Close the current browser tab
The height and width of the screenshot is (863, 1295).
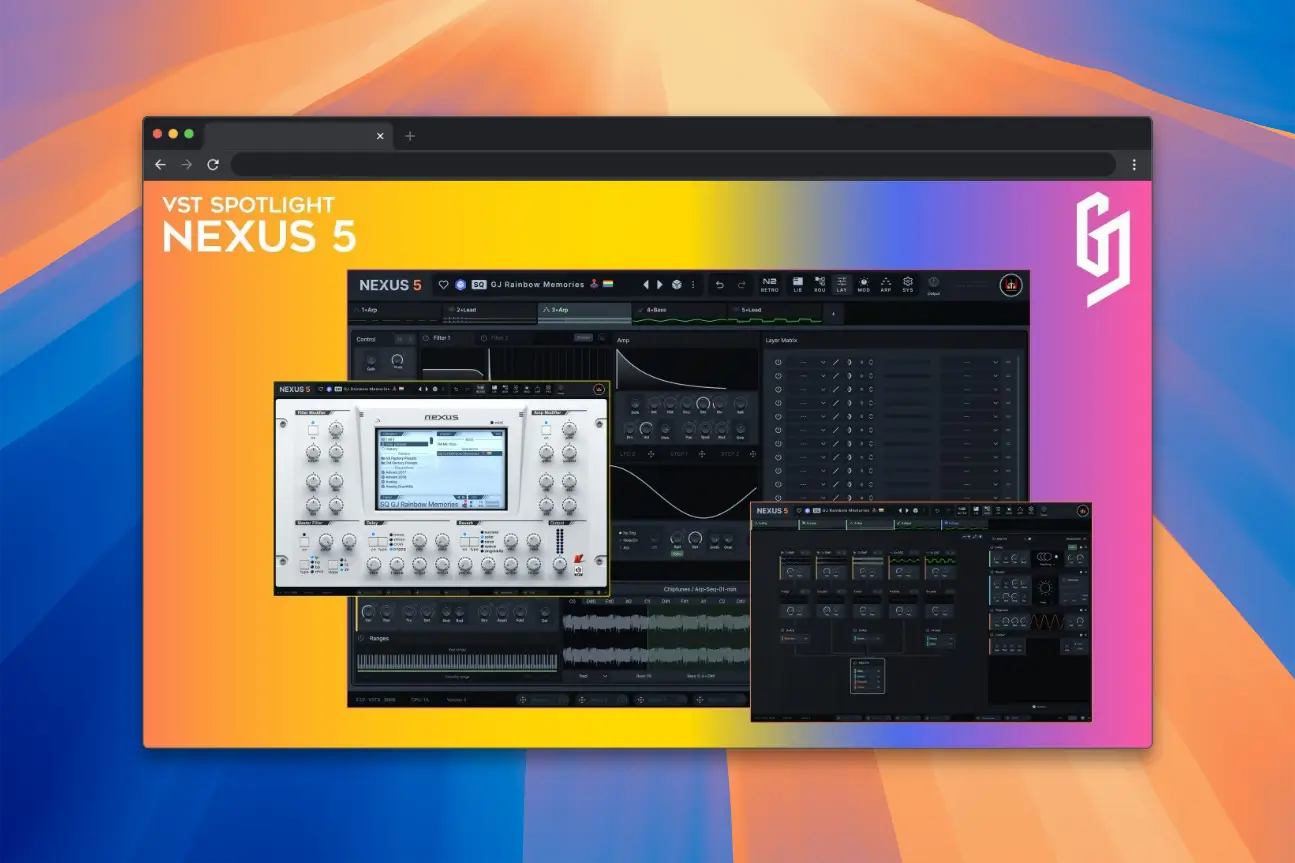point(380,136)
